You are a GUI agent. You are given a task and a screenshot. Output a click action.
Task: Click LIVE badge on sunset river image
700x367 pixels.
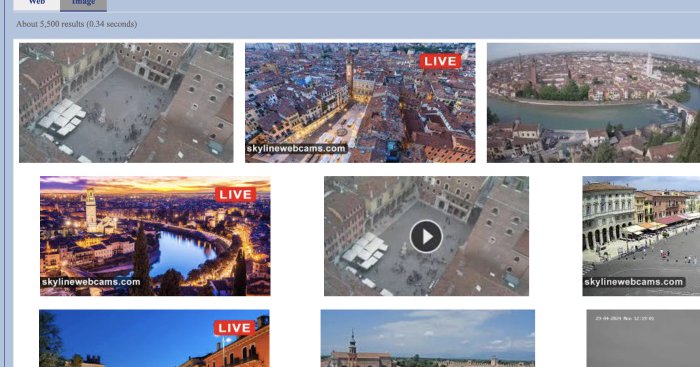(235, 195)
